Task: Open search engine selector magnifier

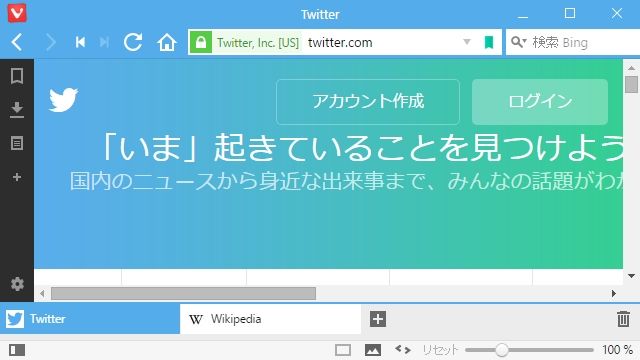Action: (518, 42)
